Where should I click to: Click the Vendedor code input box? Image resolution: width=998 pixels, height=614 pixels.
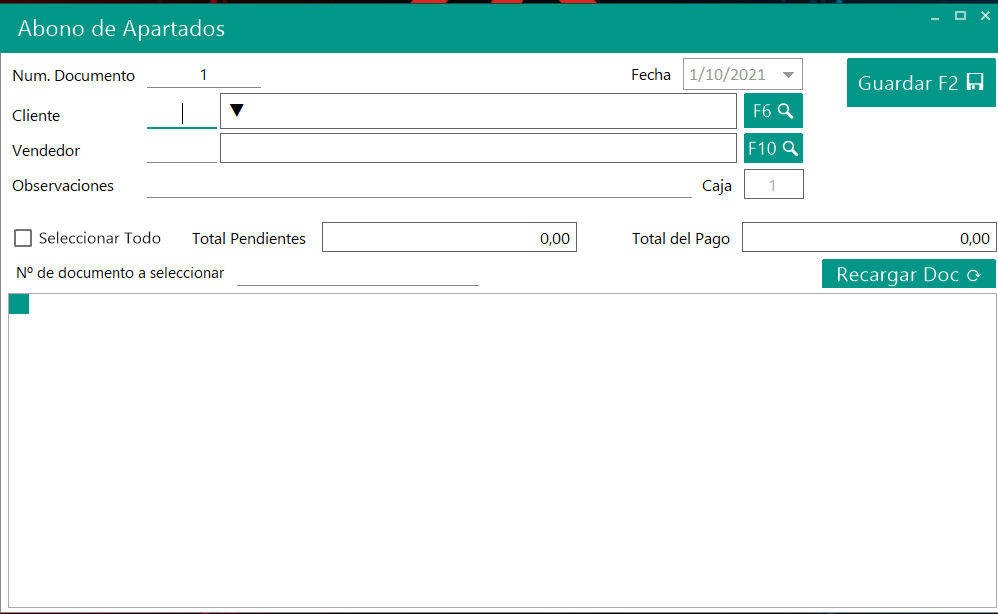click(182, 150)
